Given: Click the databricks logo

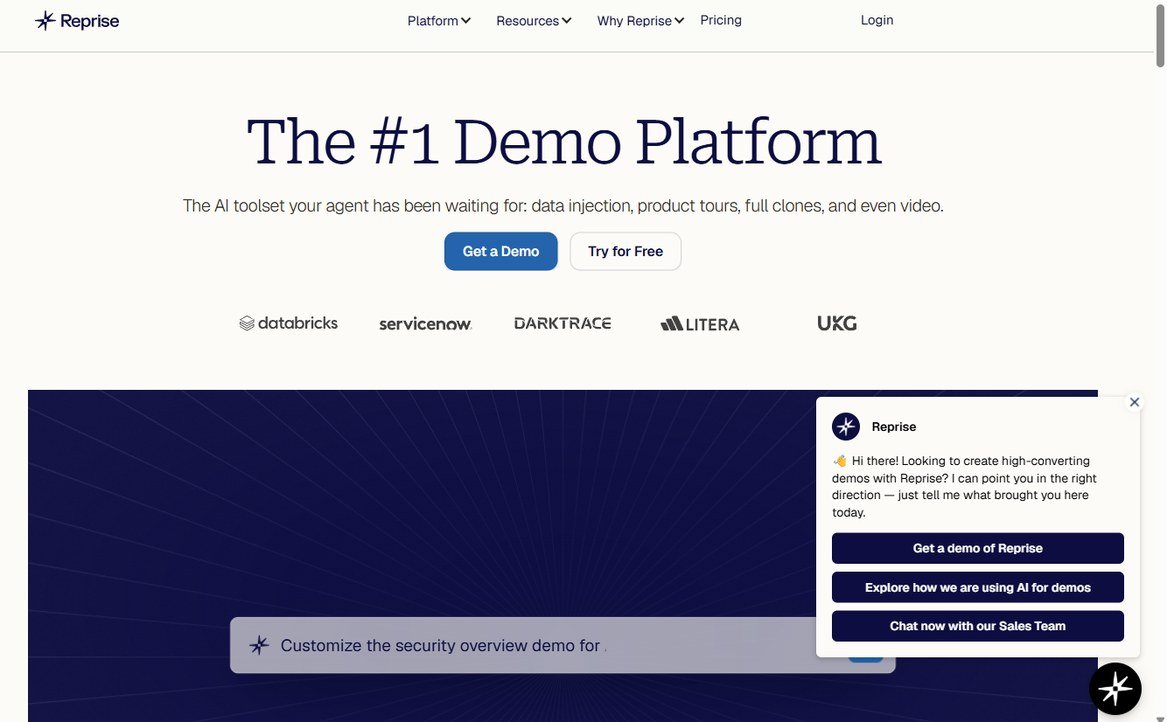Looking at the screenshot, I should point(288,323).
